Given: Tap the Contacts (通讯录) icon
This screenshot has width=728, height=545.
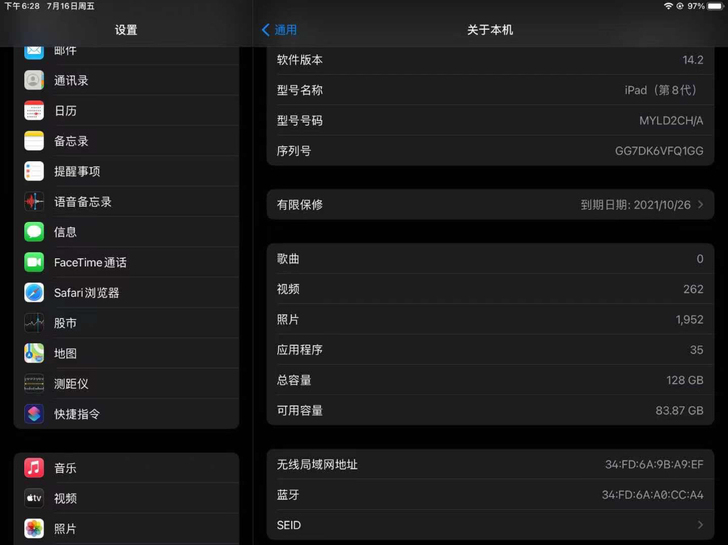Looking at the screenshot, I should [34, 80].
